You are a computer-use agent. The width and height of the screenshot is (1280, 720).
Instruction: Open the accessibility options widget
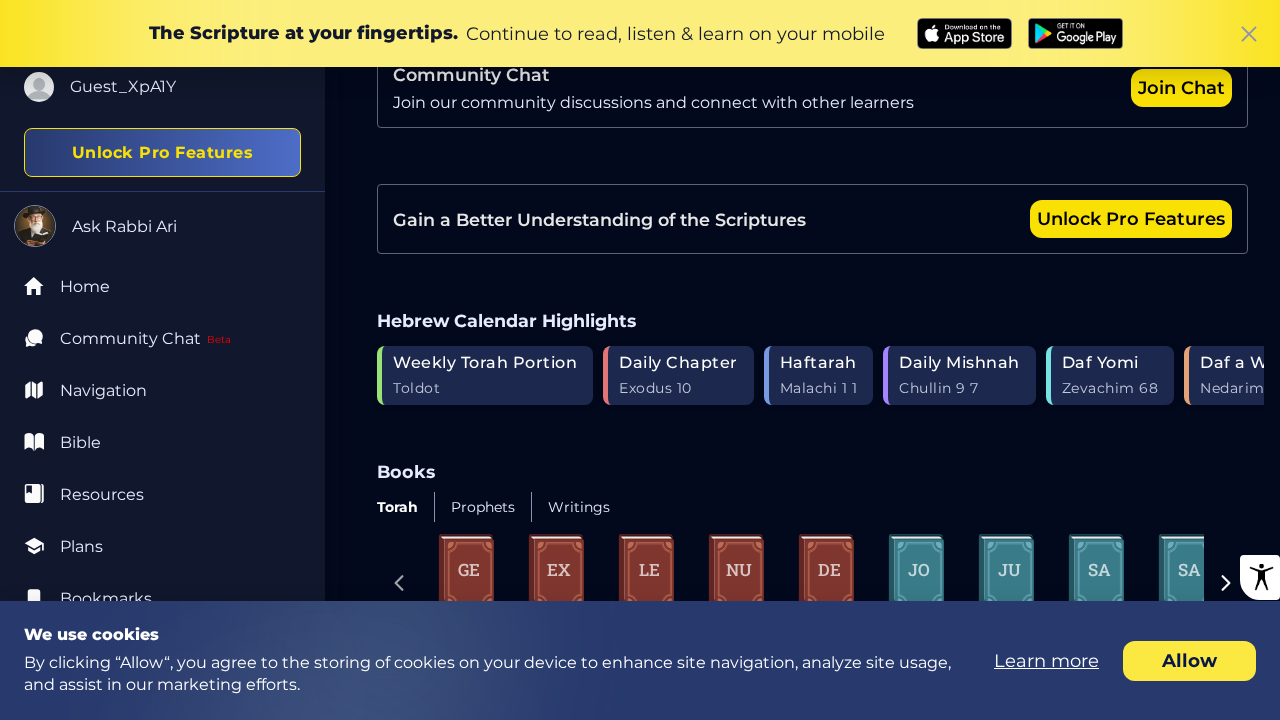pos(1260,577)
